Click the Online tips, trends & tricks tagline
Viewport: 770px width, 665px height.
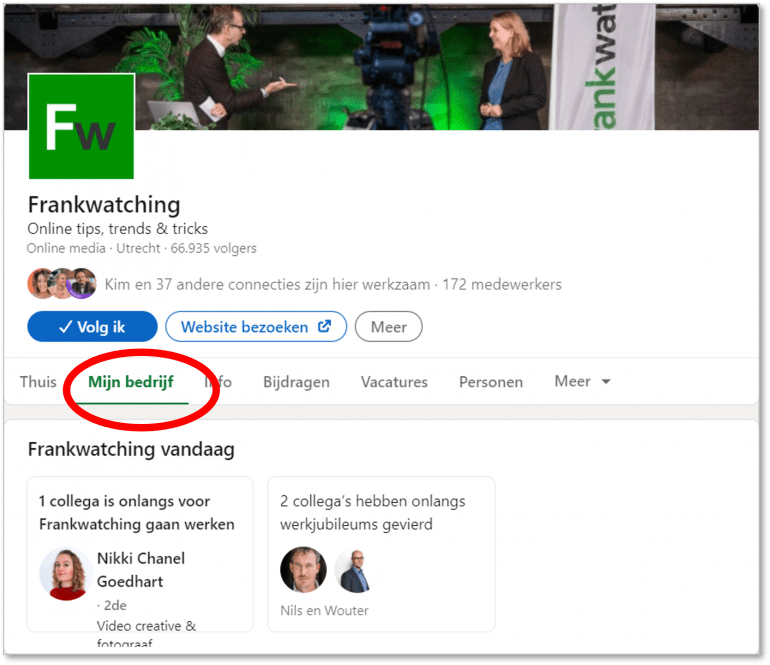tap(118, 229)
